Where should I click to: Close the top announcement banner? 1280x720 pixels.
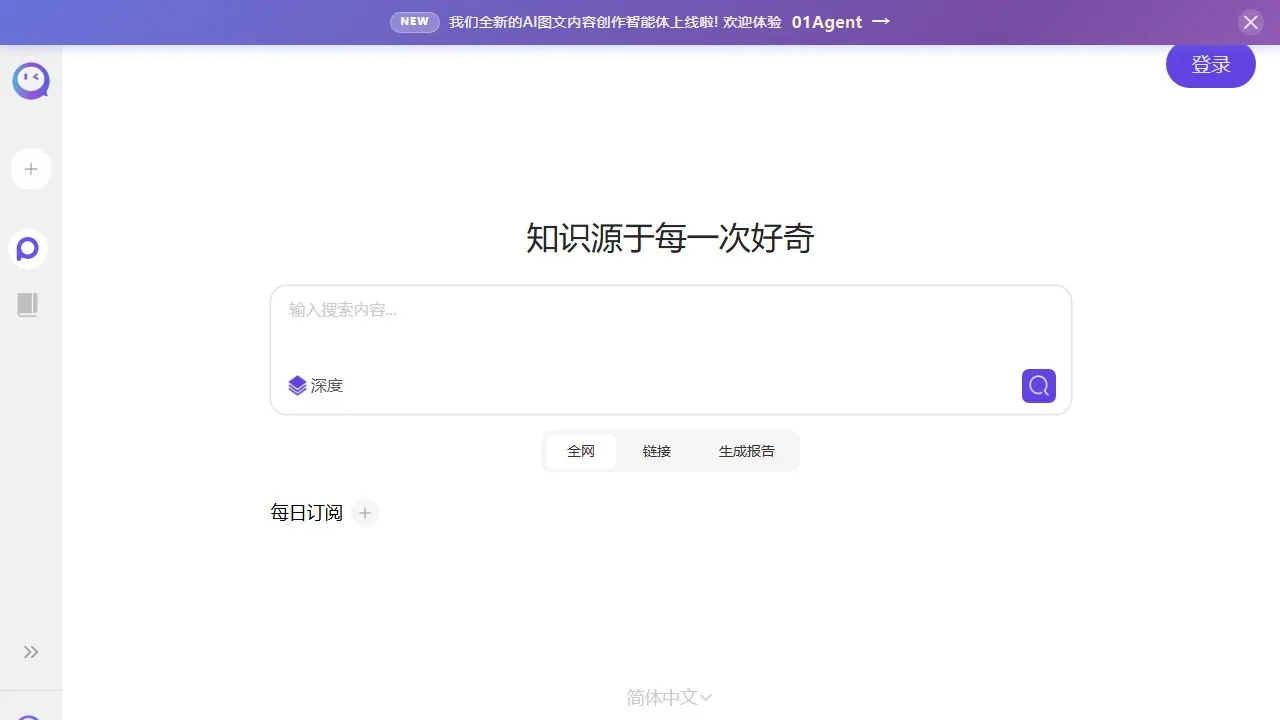point(1250,22)
